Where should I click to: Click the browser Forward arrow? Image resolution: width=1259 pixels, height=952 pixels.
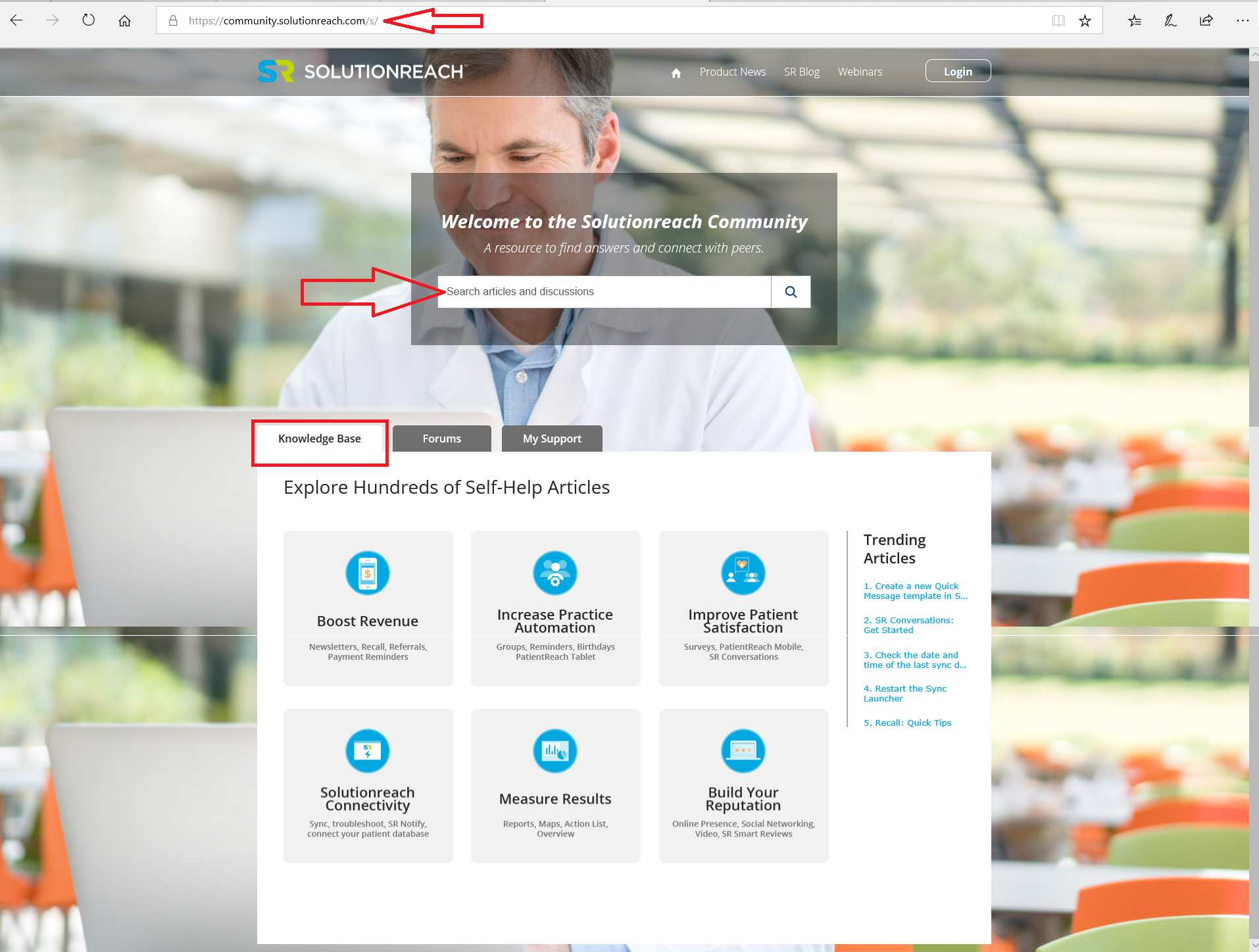click(x=53, y=20)
